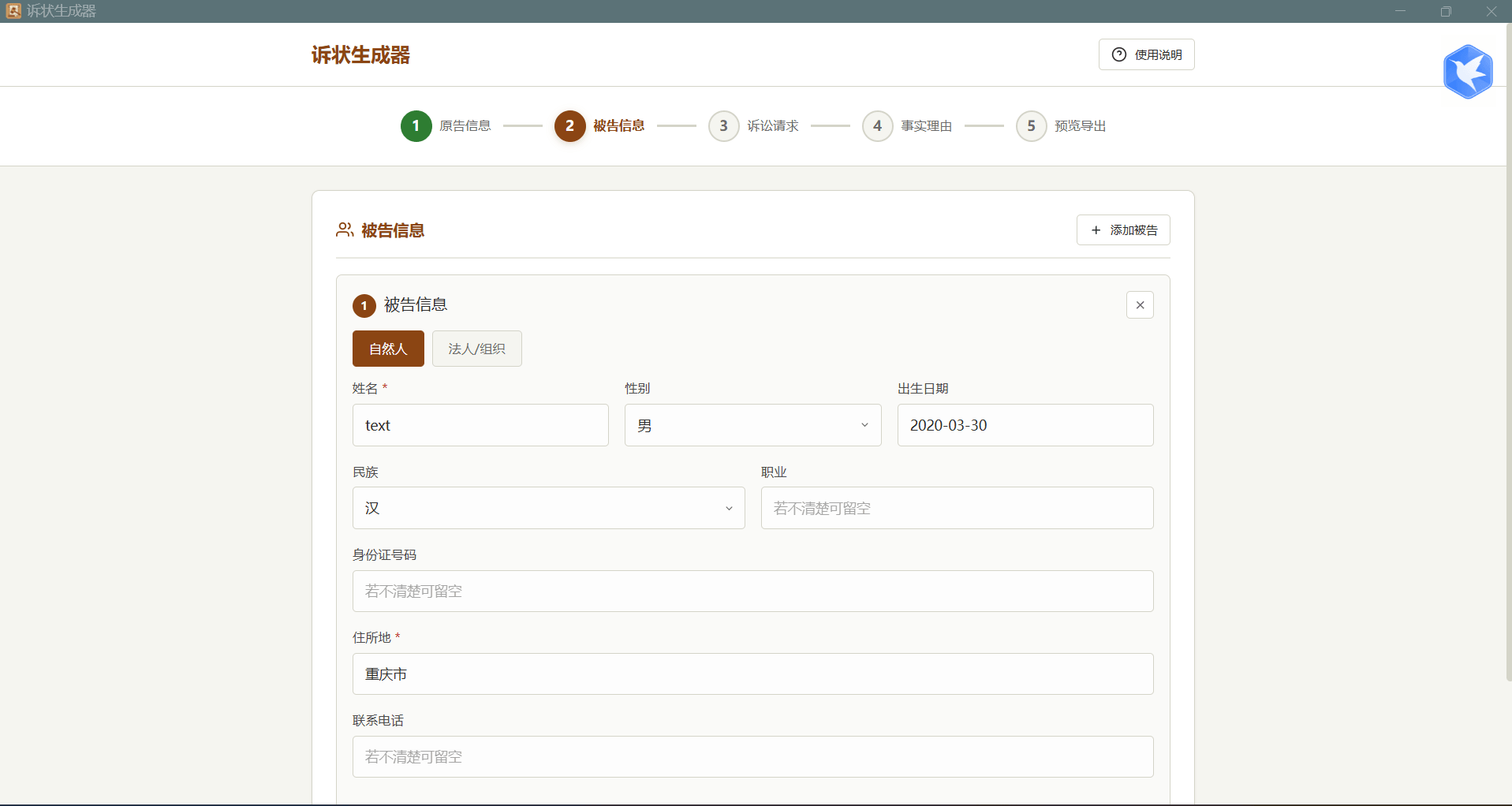The height and width of the screenshot is (806, 1512).
Task: Click step 2 被告信息 circle
Action: [x=569, y=126]
